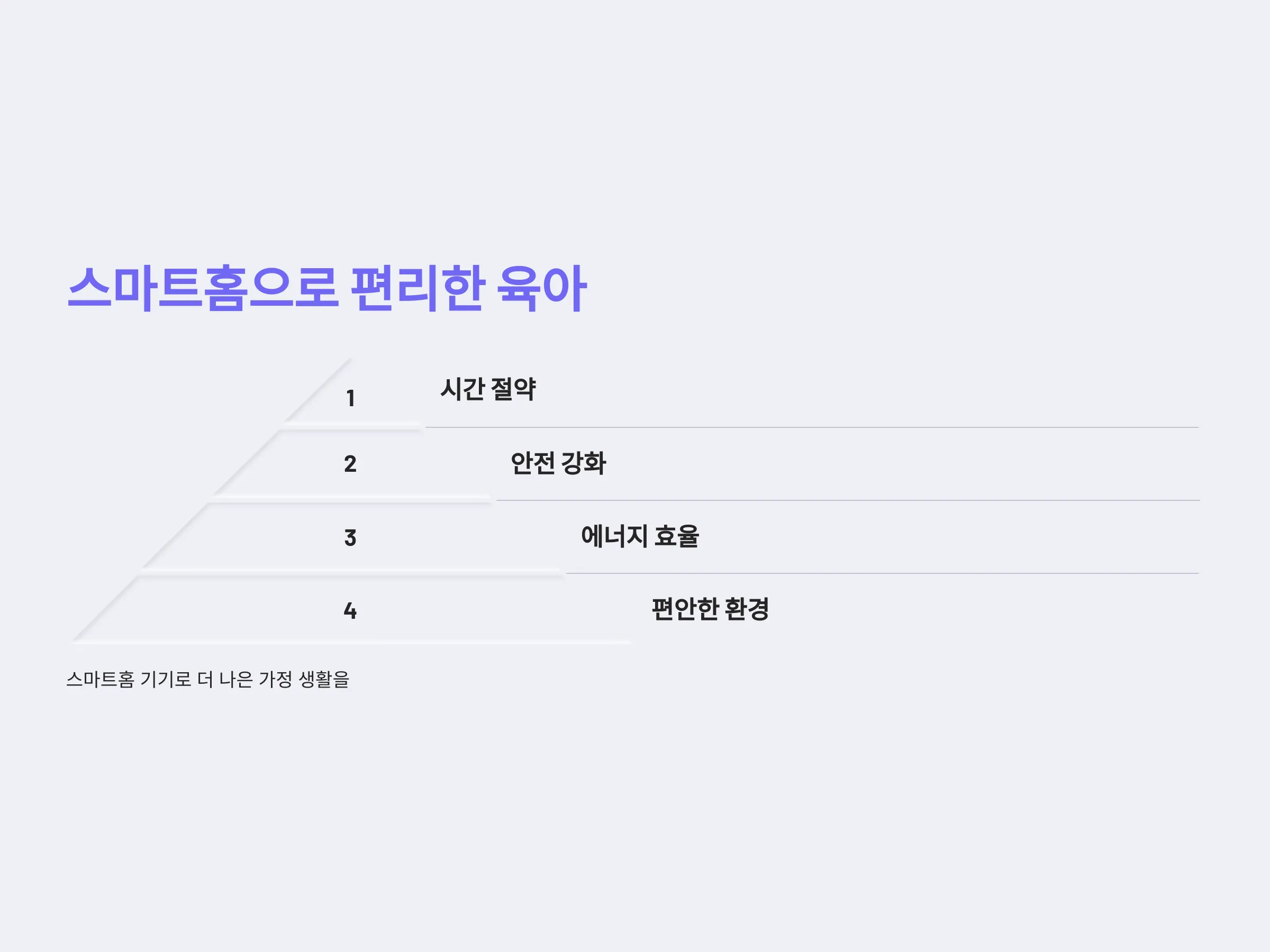Image resolution: width=1270 pixels, height=952 pixels.
Task: Click the 안전 강화 label
Action: click(558, 463)
